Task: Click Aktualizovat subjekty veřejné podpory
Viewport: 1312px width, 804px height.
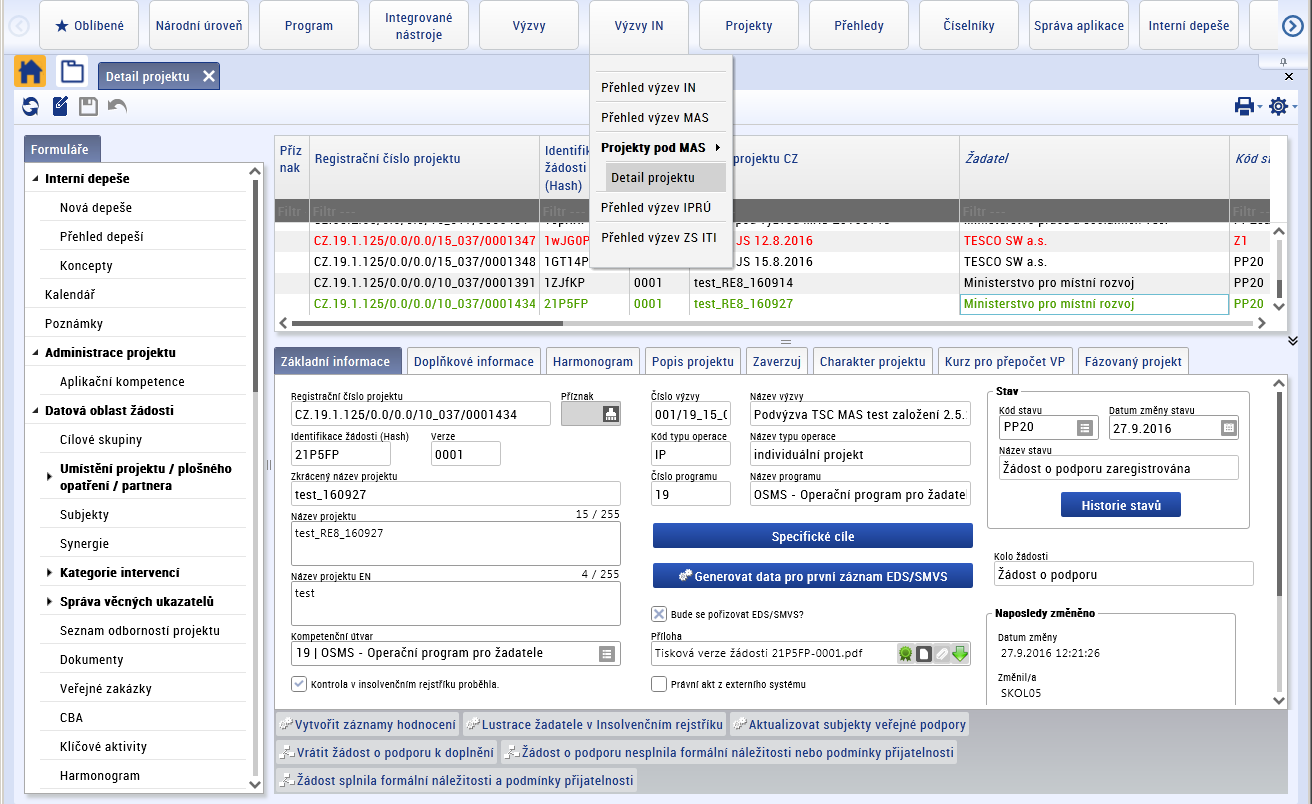Action: 849,724
